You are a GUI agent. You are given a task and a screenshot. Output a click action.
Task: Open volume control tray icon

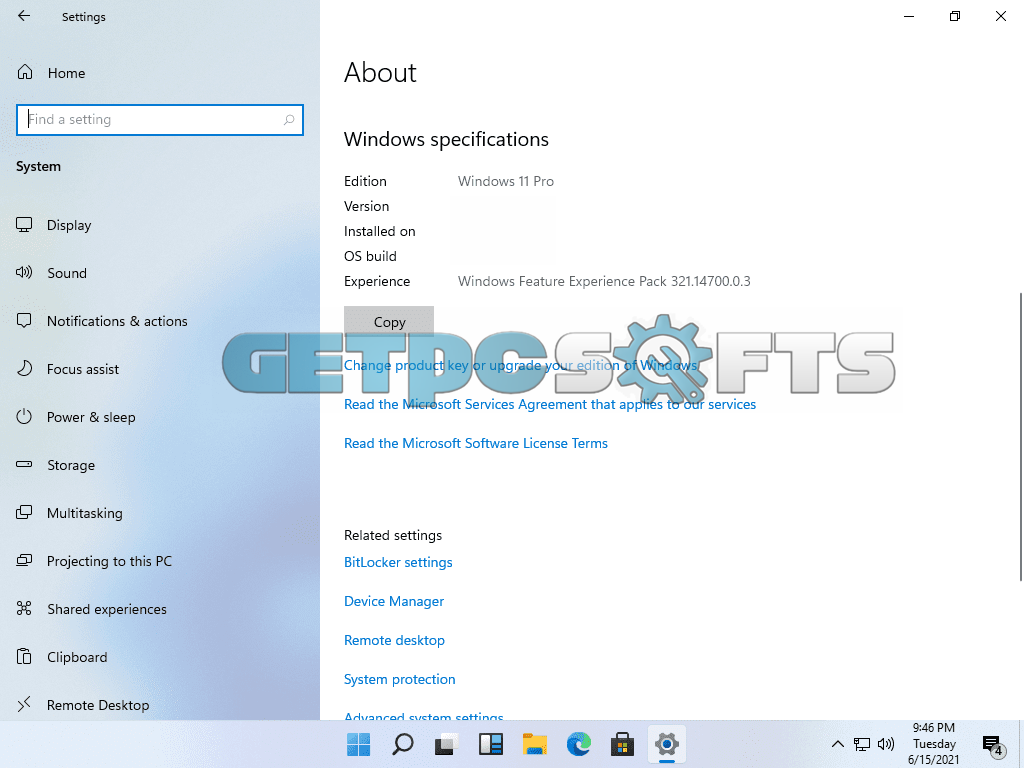click(886, 744)
